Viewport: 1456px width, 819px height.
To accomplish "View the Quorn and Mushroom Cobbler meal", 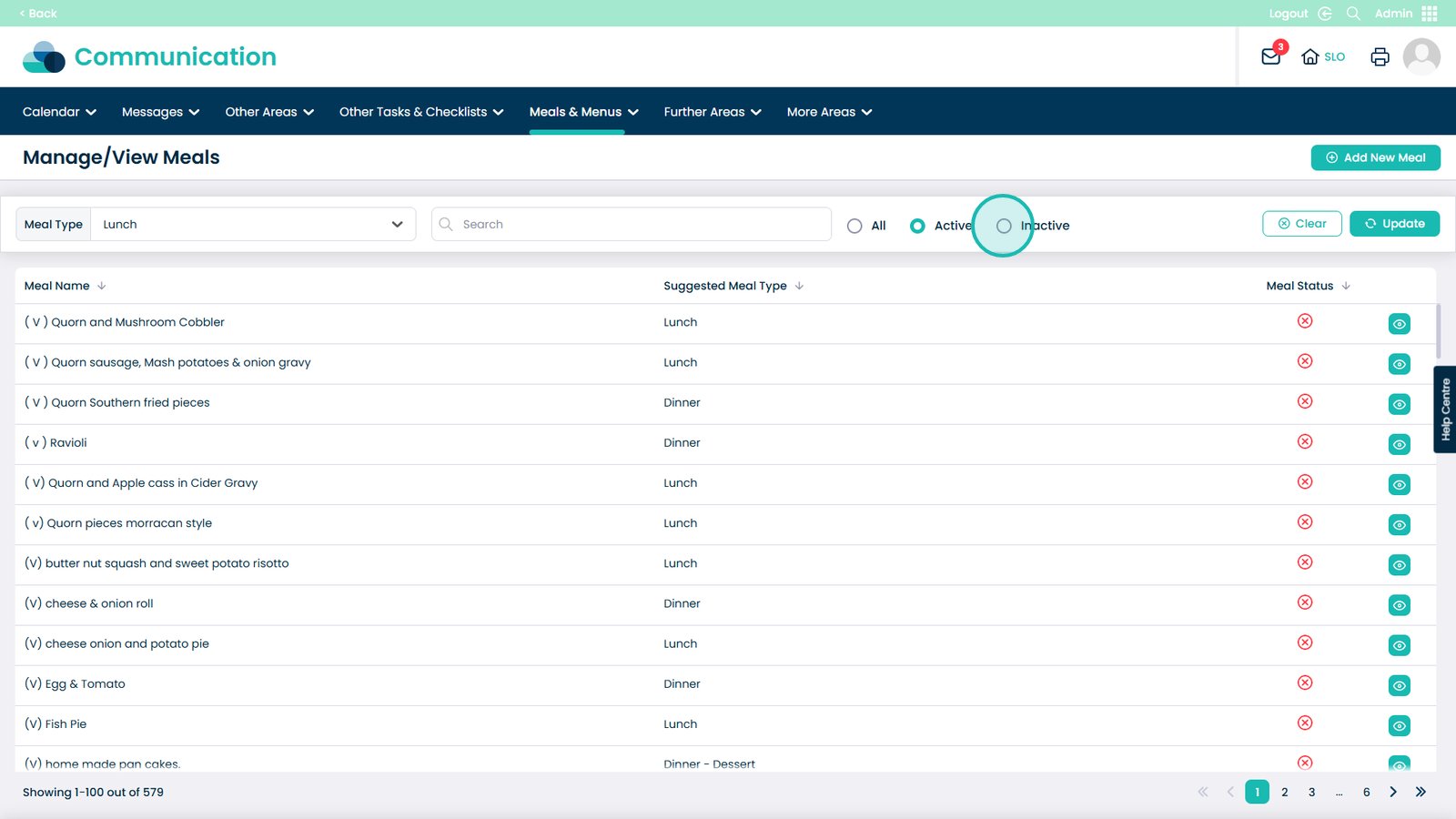I will point(1399,324).
